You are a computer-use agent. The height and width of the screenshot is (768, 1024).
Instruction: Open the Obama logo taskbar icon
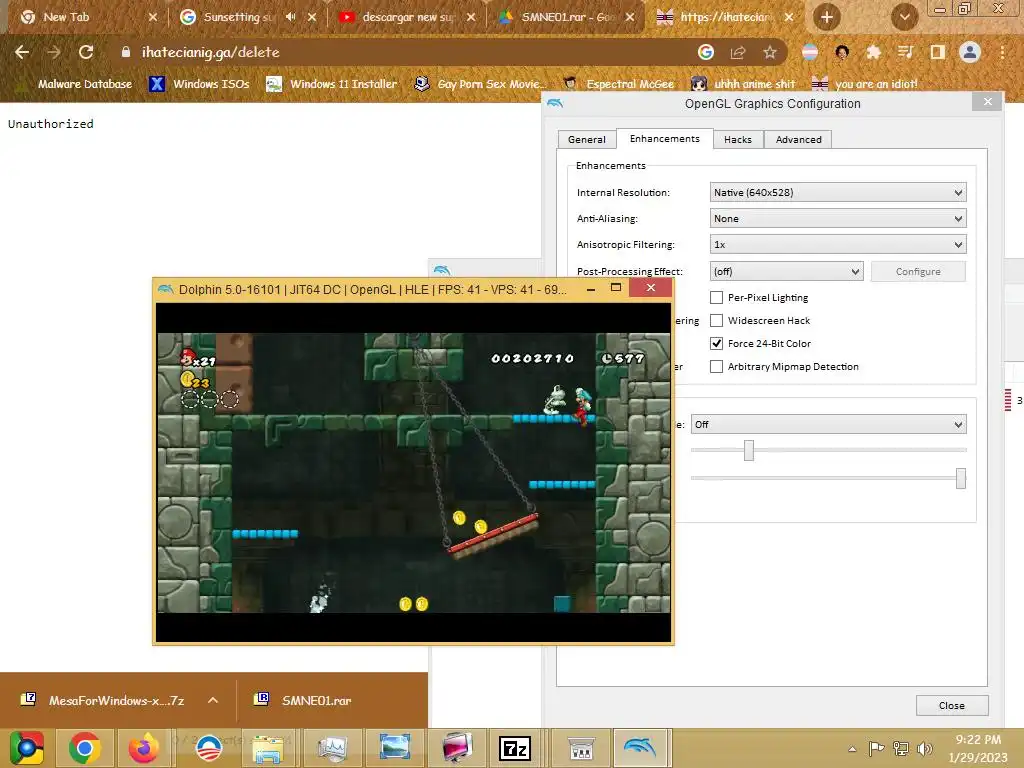click(x=208, y=748)
